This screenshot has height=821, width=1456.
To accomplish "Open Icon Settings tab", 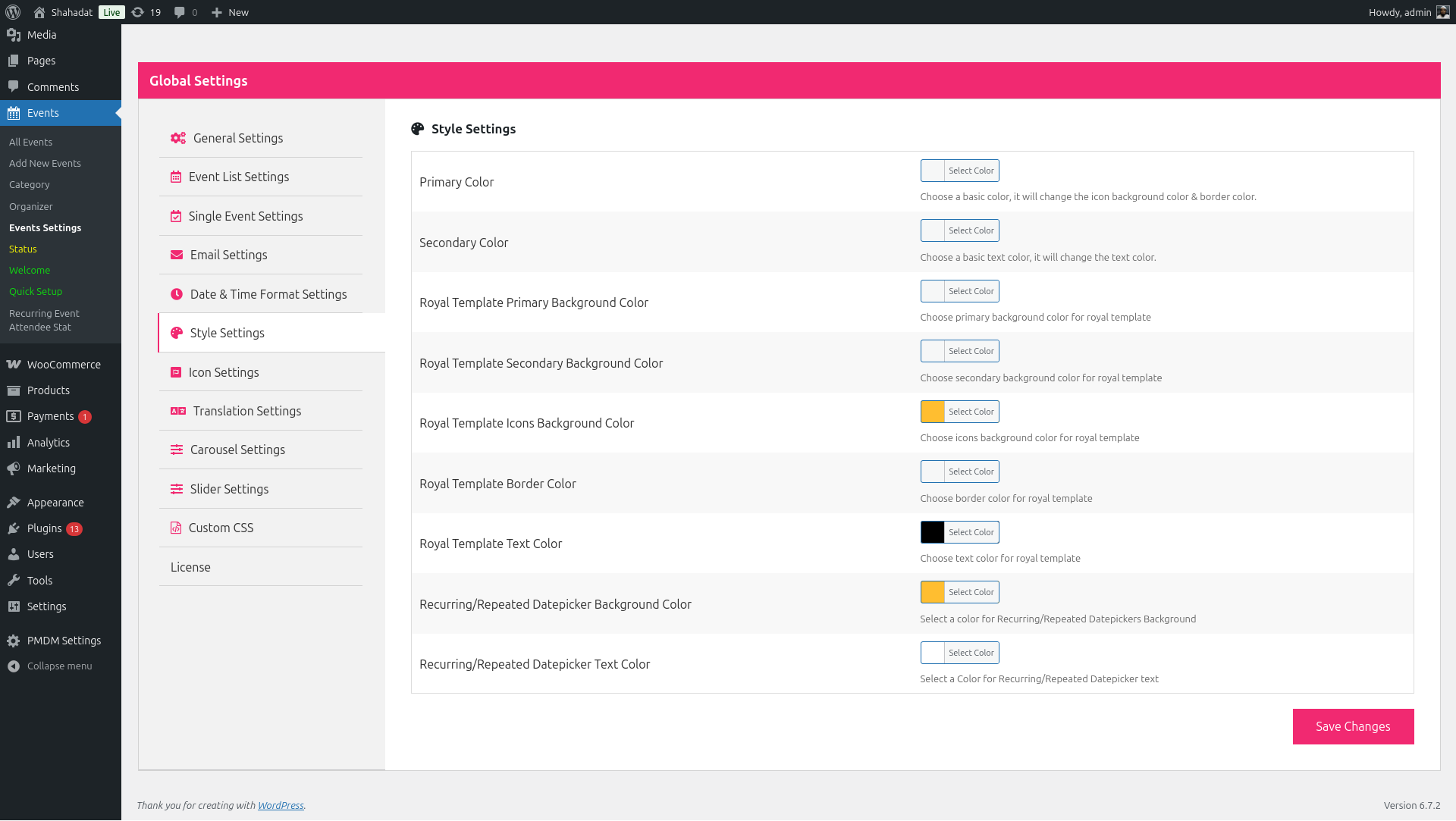I will [261, 372].
